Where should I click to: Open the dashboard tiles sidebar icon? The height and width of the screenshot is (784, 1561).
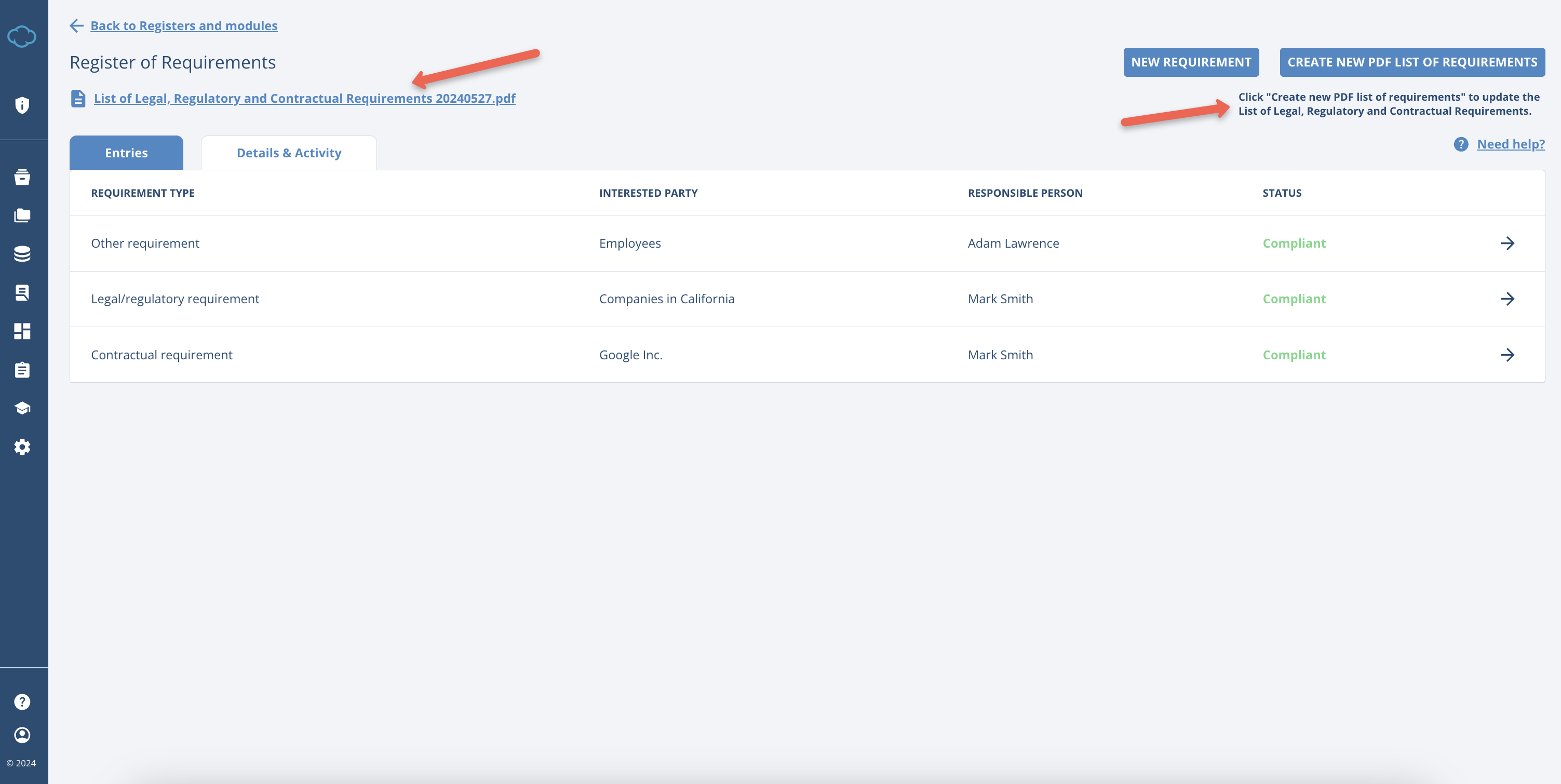[22, 331]
